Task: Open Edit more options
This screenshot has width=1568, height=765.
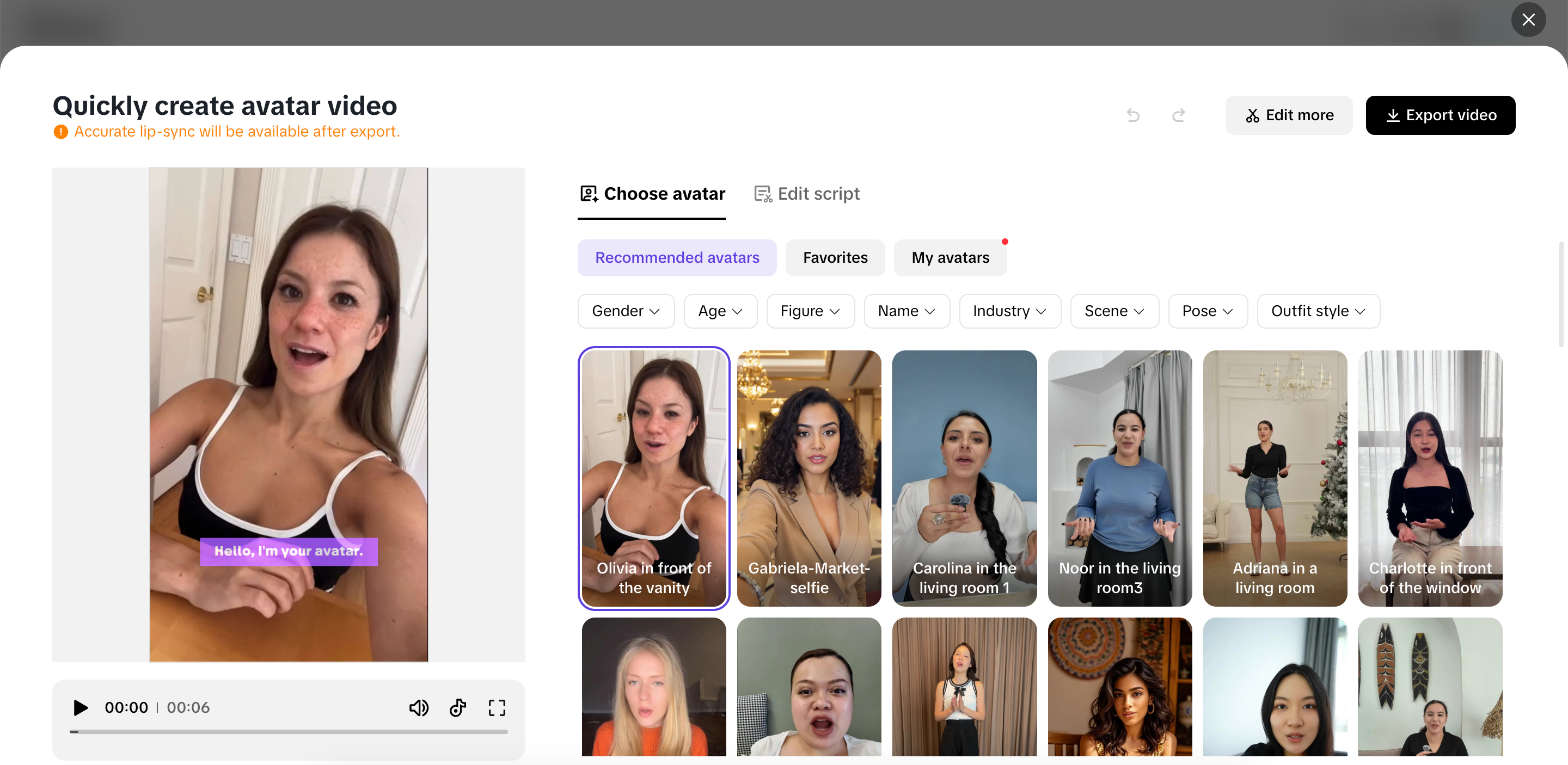Action: 1289,115
